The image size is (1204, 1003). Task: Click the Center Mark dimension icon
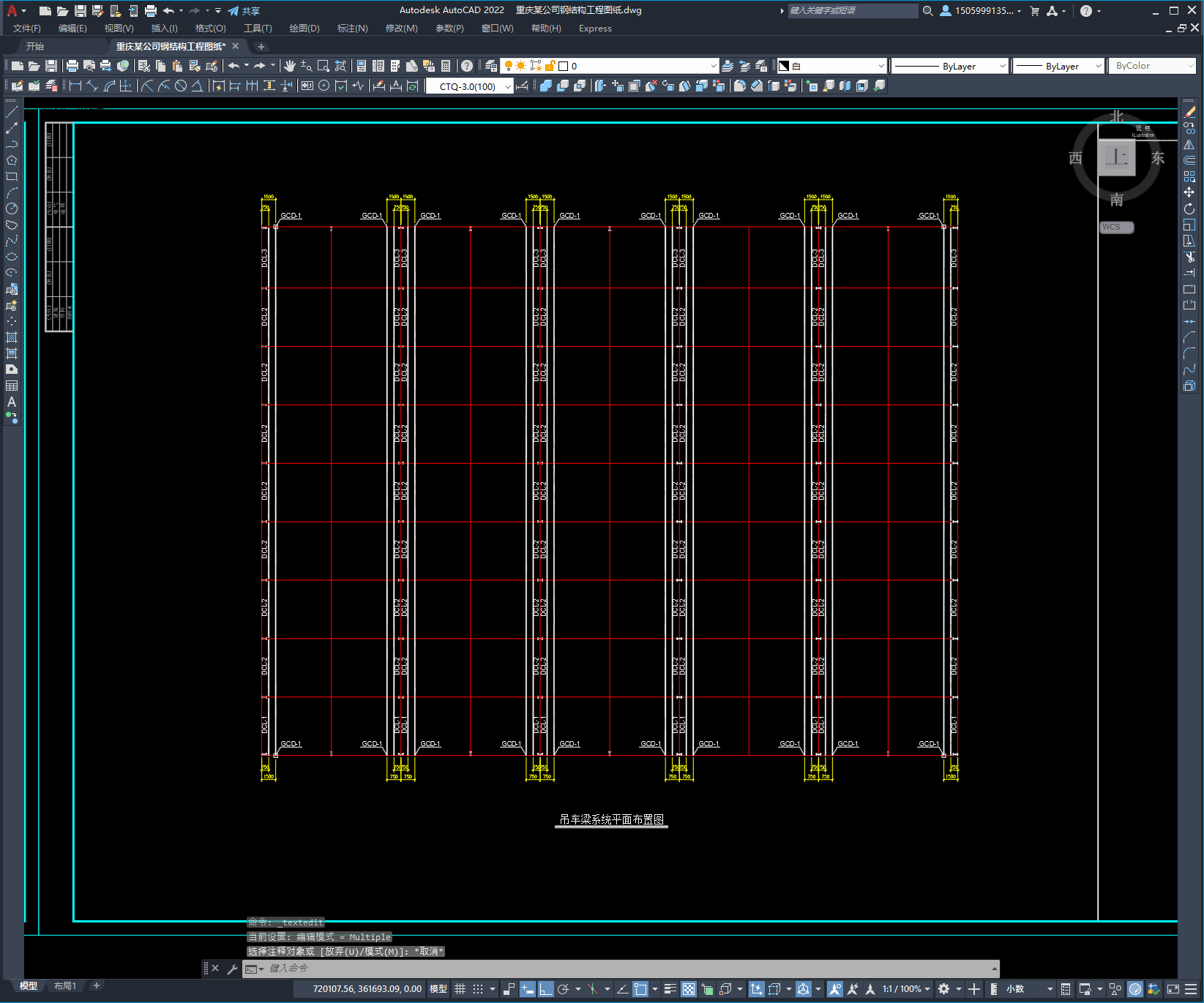324,86
